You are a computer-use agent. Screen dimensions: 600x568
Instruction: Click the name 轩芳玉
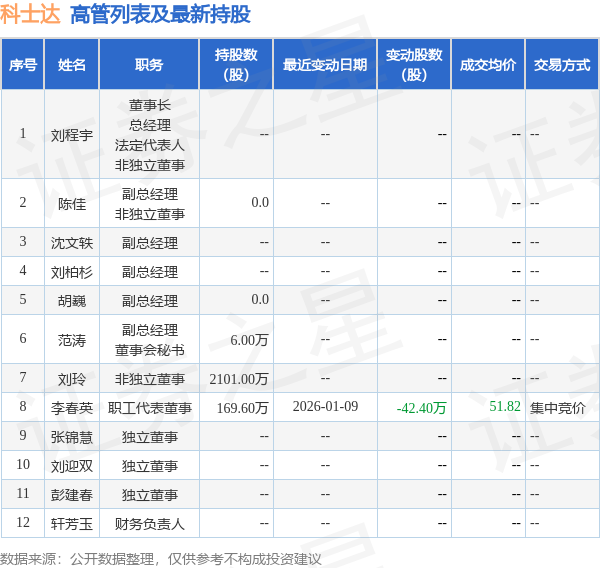click(72, 524)
